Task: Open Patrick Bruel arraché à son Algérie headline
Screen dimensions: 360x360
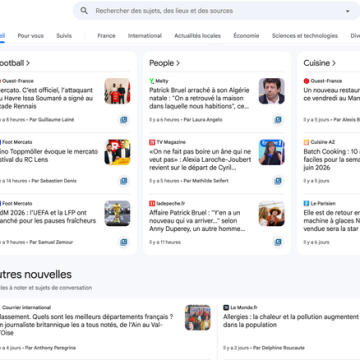Action: point(199,98)
